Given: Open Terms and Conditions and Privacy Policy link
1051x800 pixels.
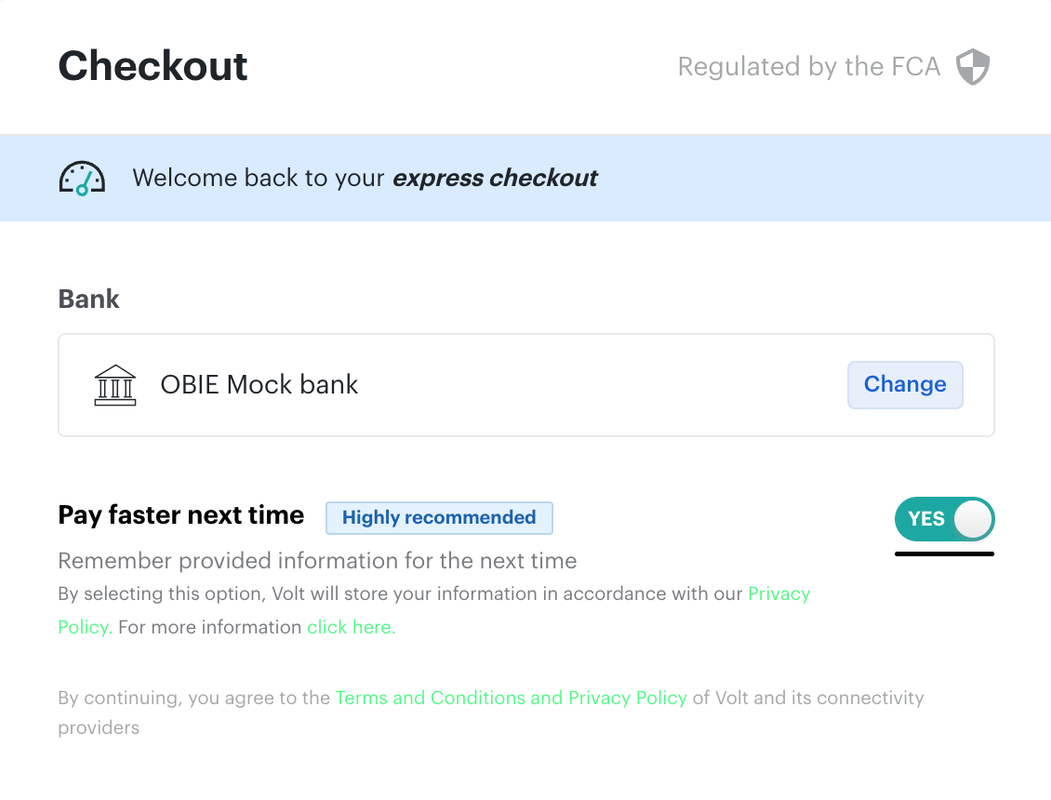Looking at the screenshot, I should coord(511,698).
